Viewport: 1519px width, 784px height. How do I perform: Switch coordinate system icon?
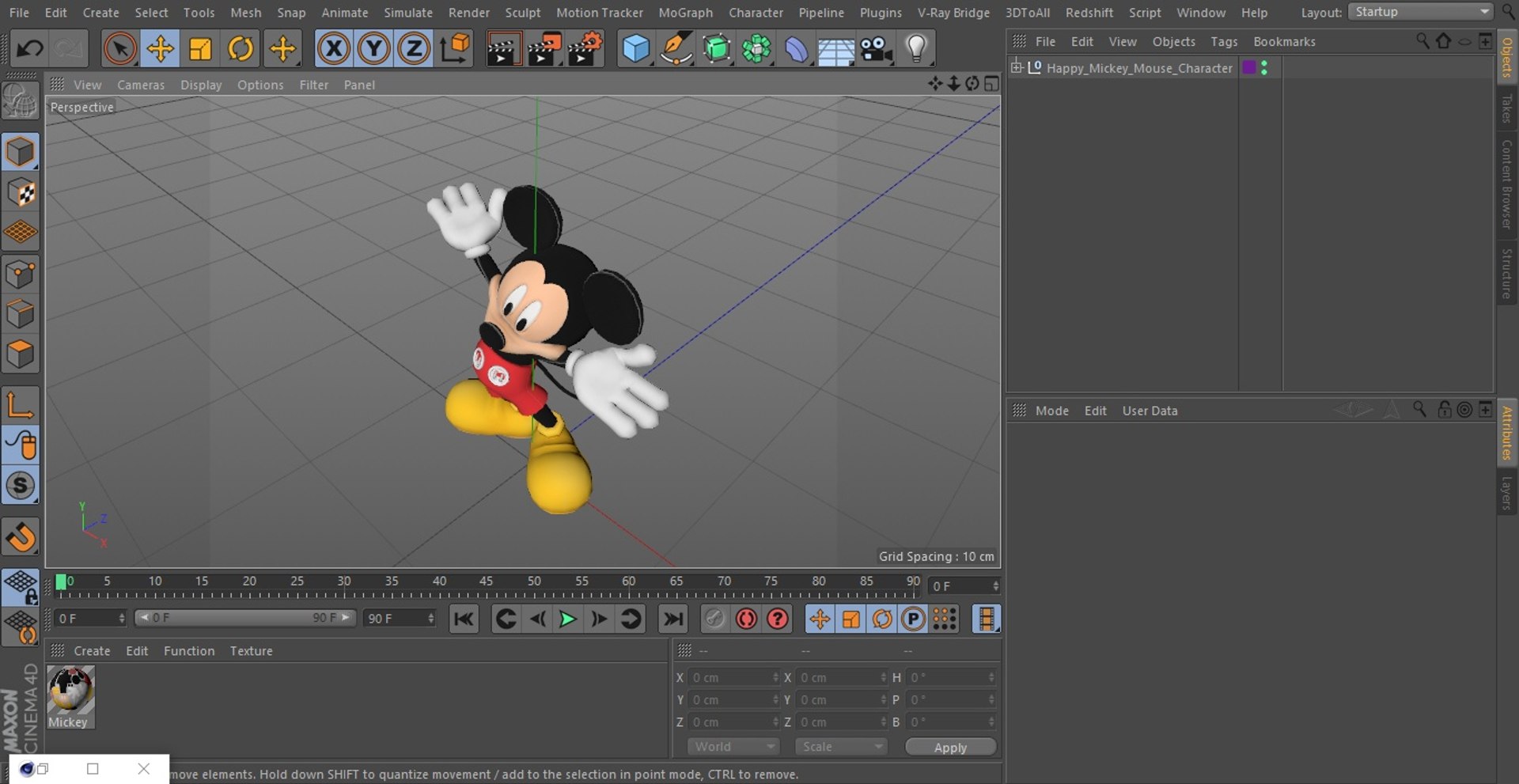455,49
